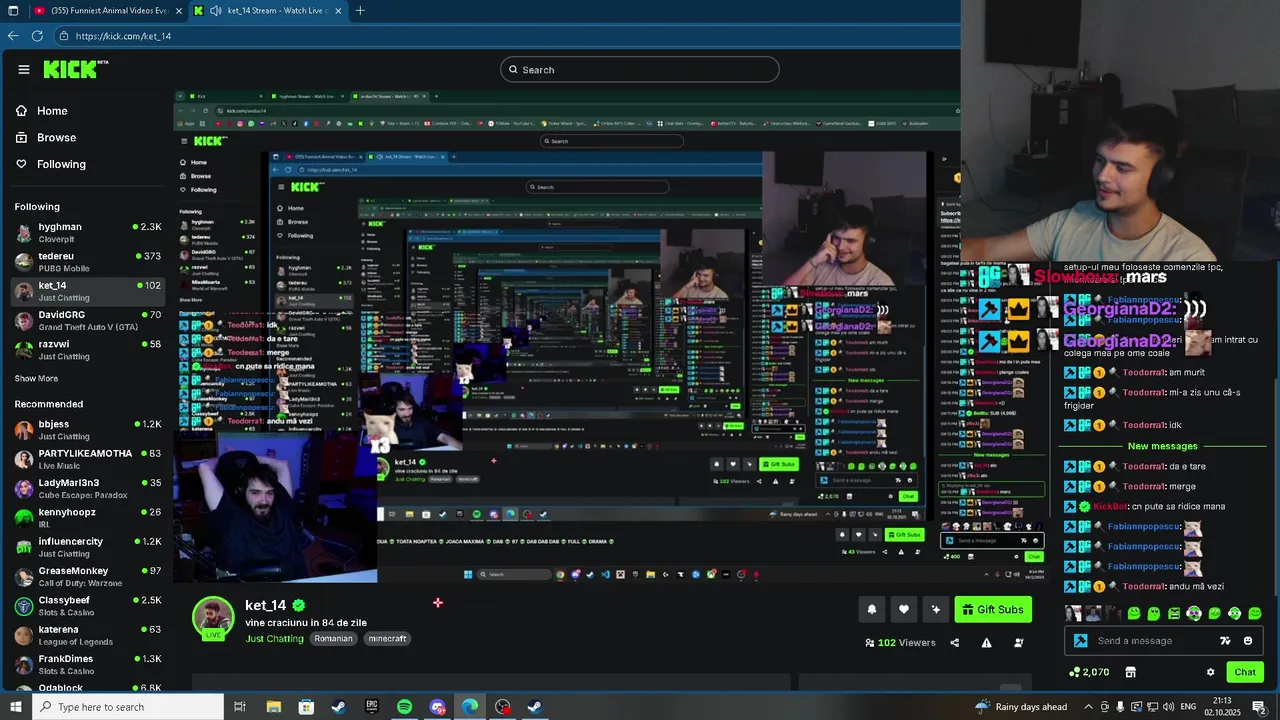Click Show More in the Following list
1280x720 pixels.
pos(36,379)
